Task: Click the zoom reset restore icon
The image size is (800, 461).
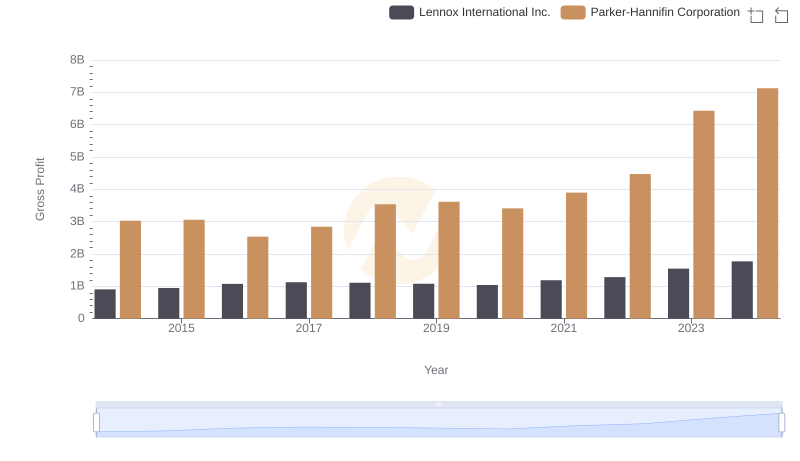Action: pos(781,15)
